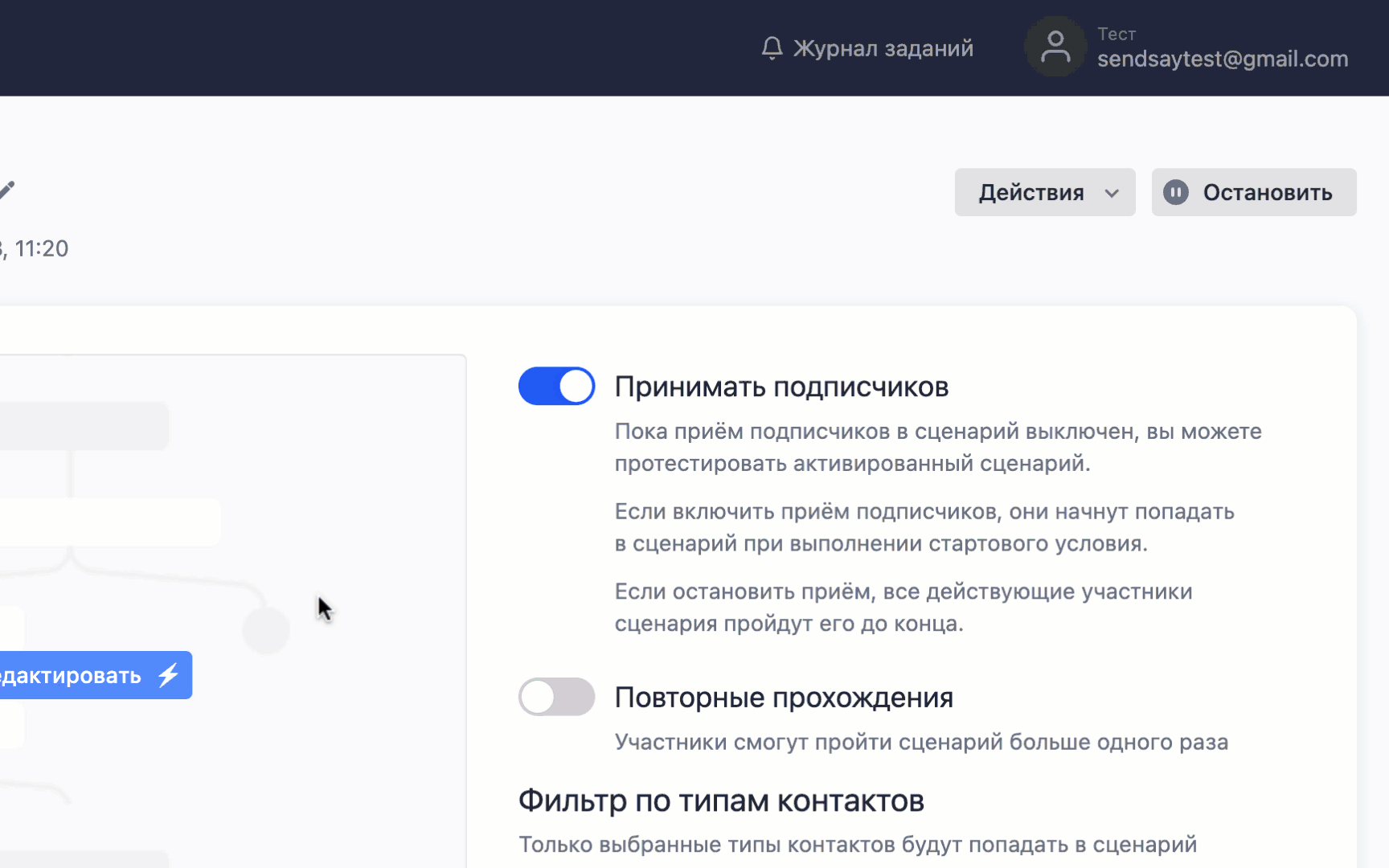Screen dimensions: 1389x868
Task: Click the Фильтр по типам контактов heading
Action: 721,801
